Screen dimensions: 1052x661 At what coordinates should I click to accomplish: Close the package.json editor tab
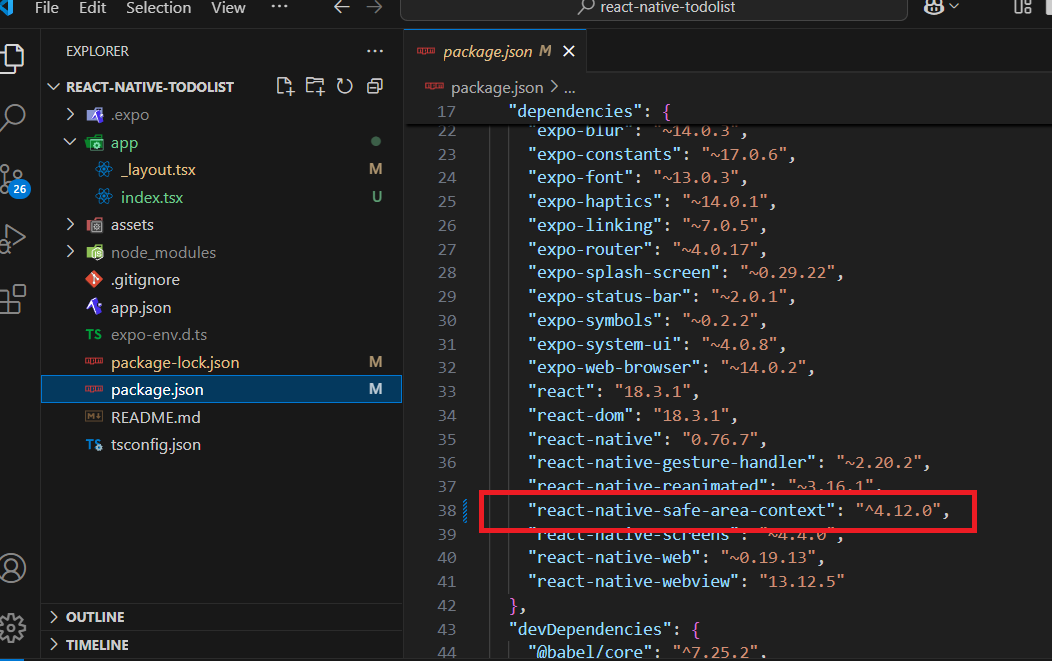point(569,51)
